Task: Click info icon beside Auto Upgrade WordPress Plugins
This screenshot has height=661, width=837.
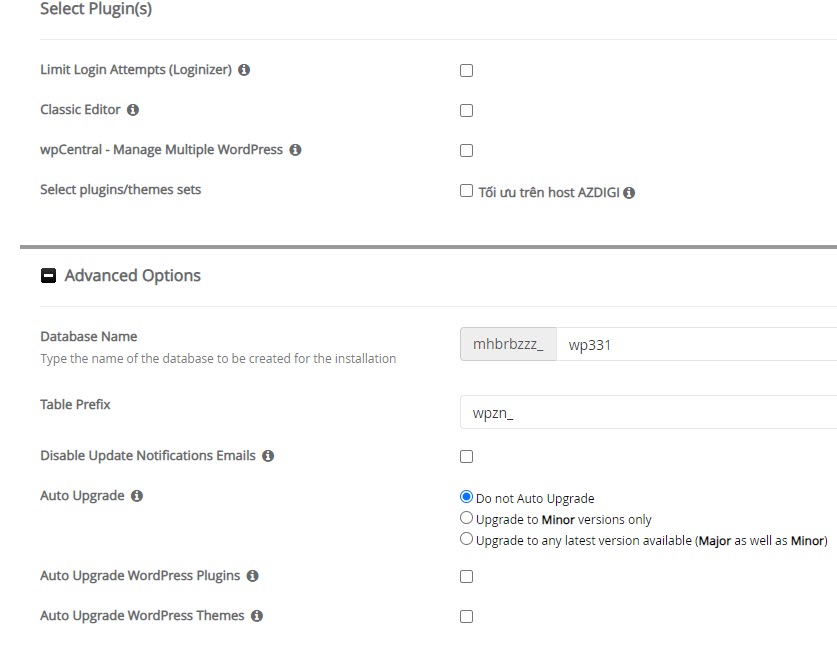Action: pyautogui.click(x=252, y=576)
